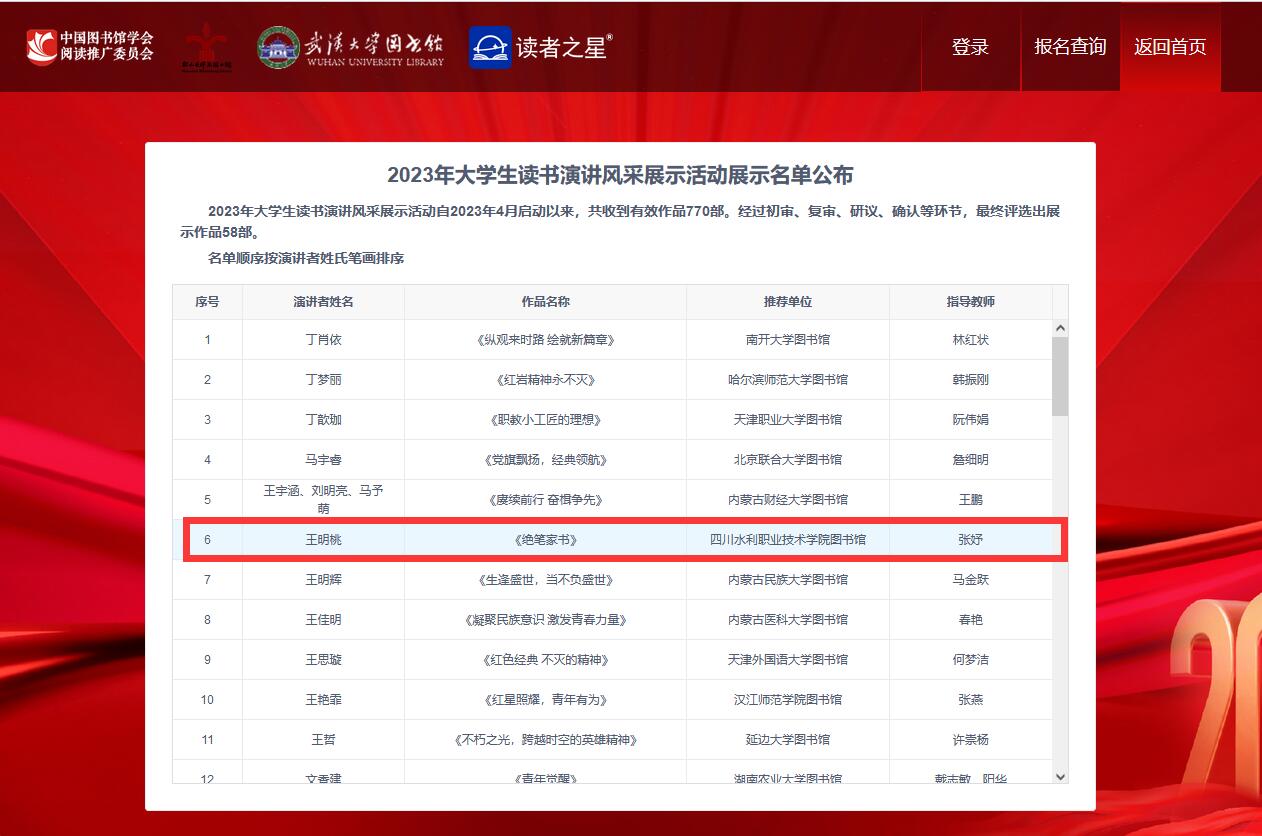Click the 指导教师 column header

pos(971,302)
